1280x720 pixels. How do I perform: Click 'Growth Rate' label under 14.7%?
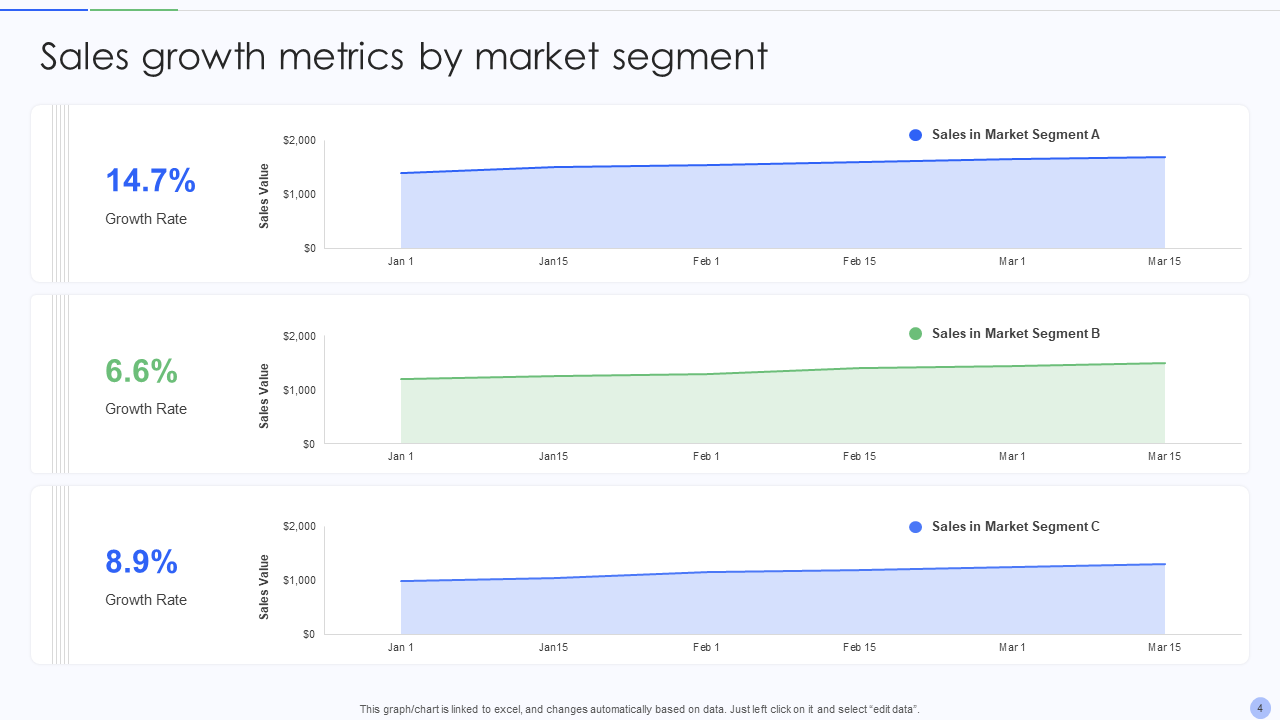coord(146,219)
